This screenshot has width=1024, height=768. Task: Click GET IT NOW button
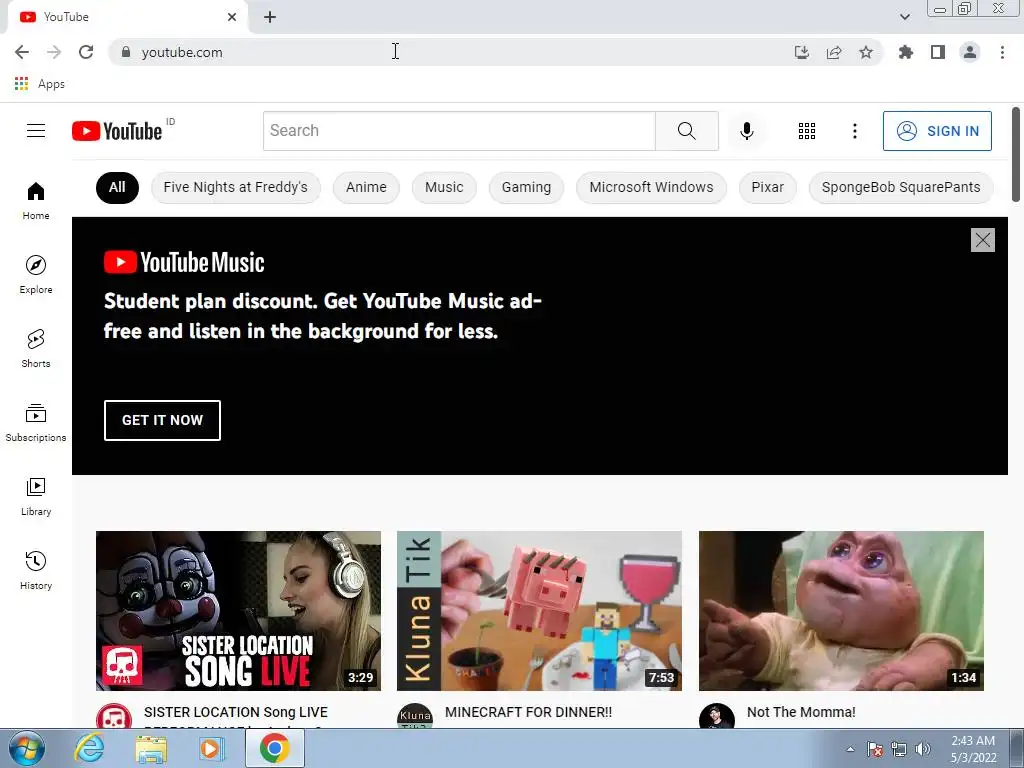pos(162,420)
